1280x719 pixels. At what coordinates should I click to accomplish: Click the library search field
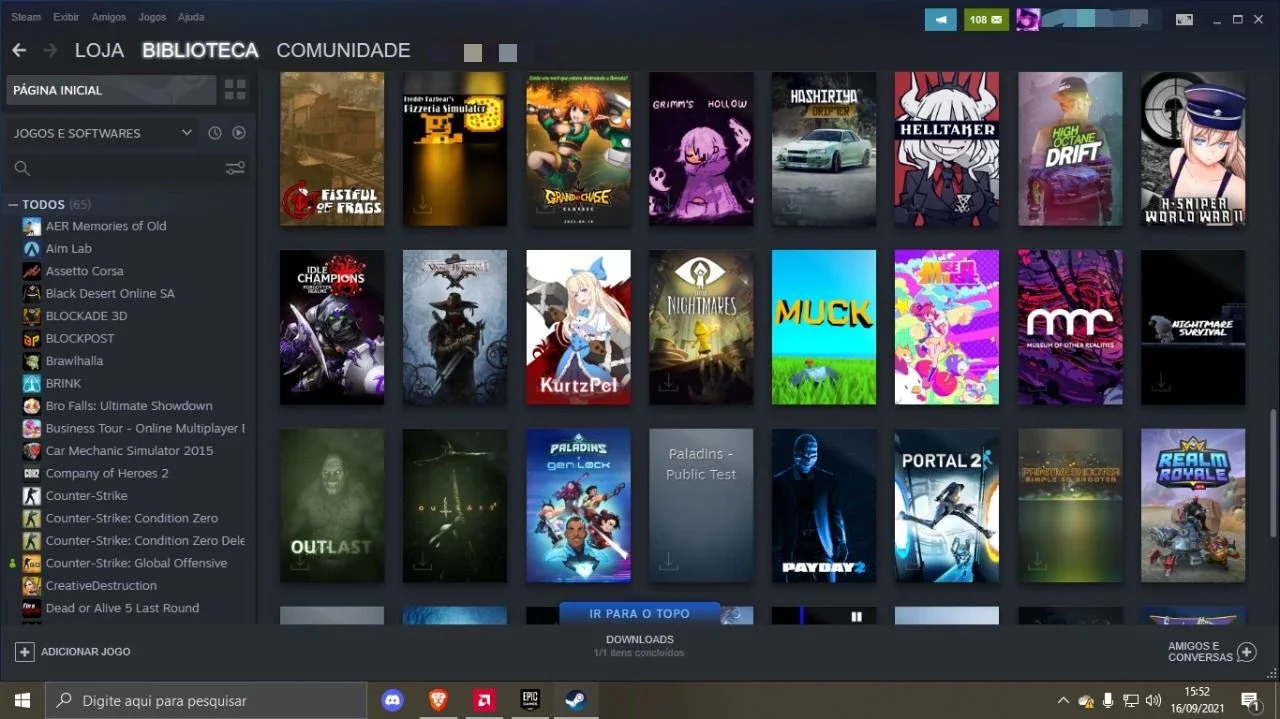[x=128, y=168]
